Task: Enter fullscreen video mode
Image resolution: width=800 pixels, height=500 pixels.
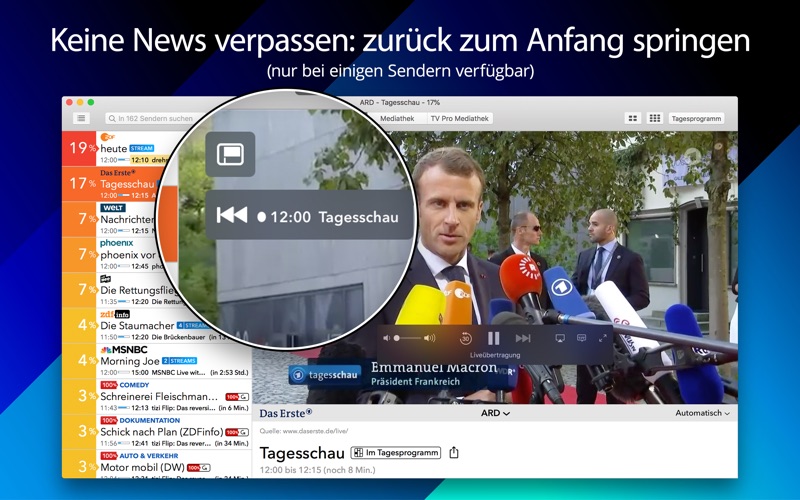Action: pyautogui.click(x=603, y=338)
